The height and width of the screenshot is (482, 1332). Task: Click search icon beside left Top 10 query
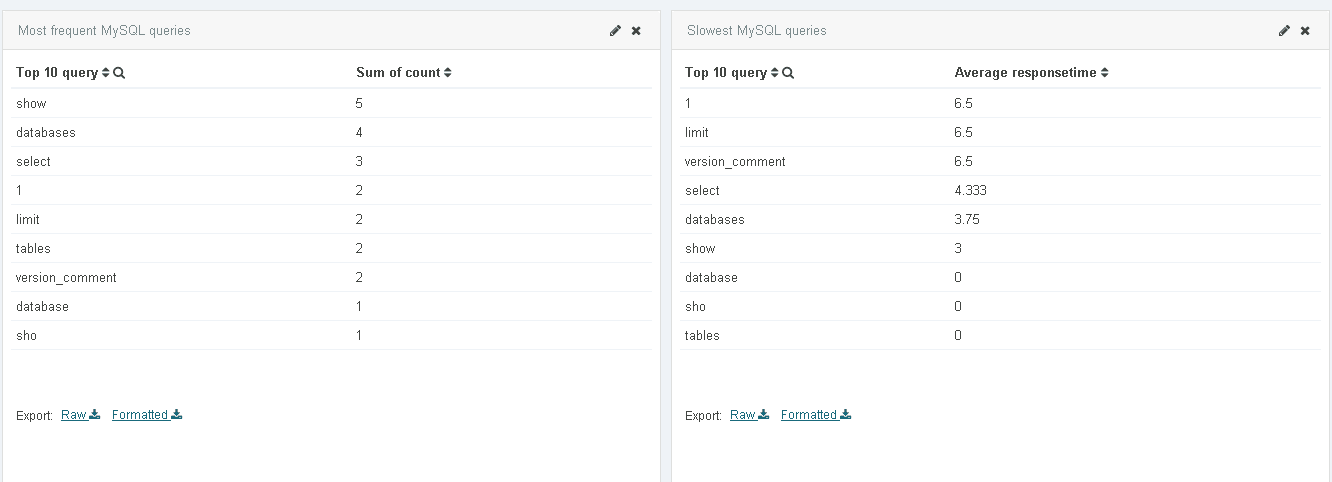(119, 73)
